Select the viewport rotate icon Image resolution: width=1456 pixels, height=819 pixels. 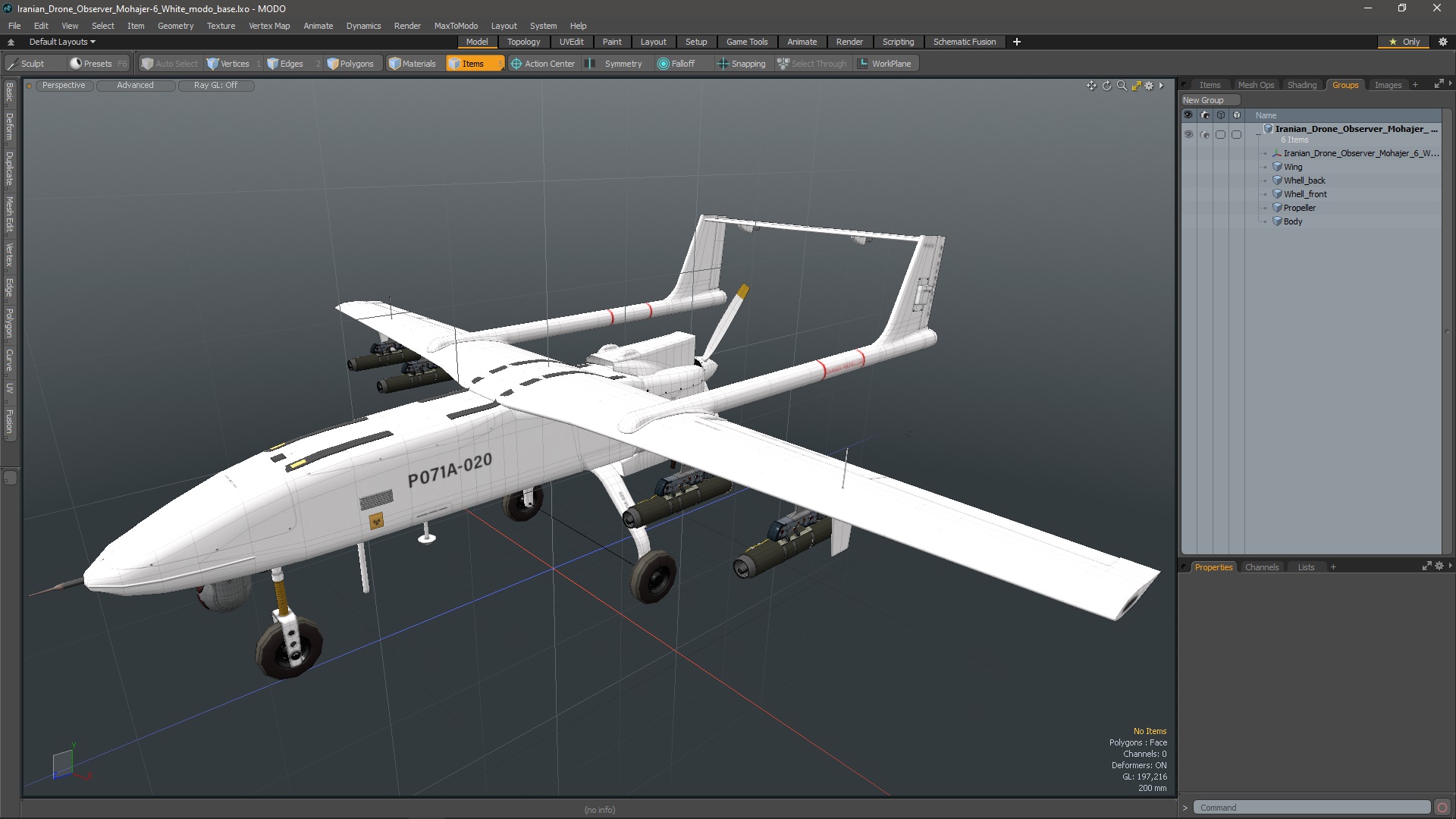tap(1106, 86)
